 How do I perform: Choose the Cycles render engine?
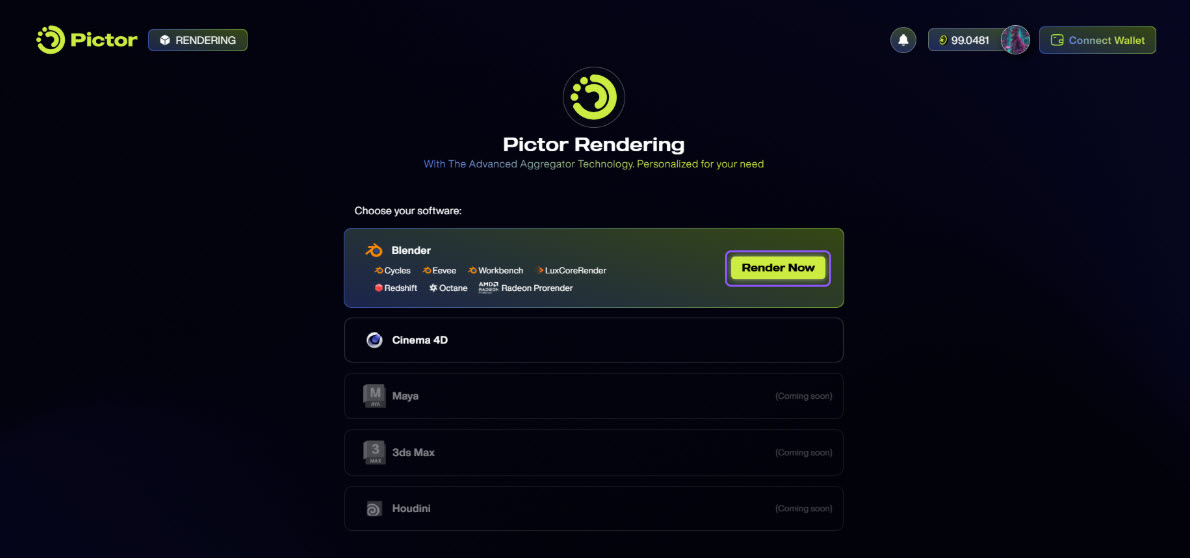point(392,270)
